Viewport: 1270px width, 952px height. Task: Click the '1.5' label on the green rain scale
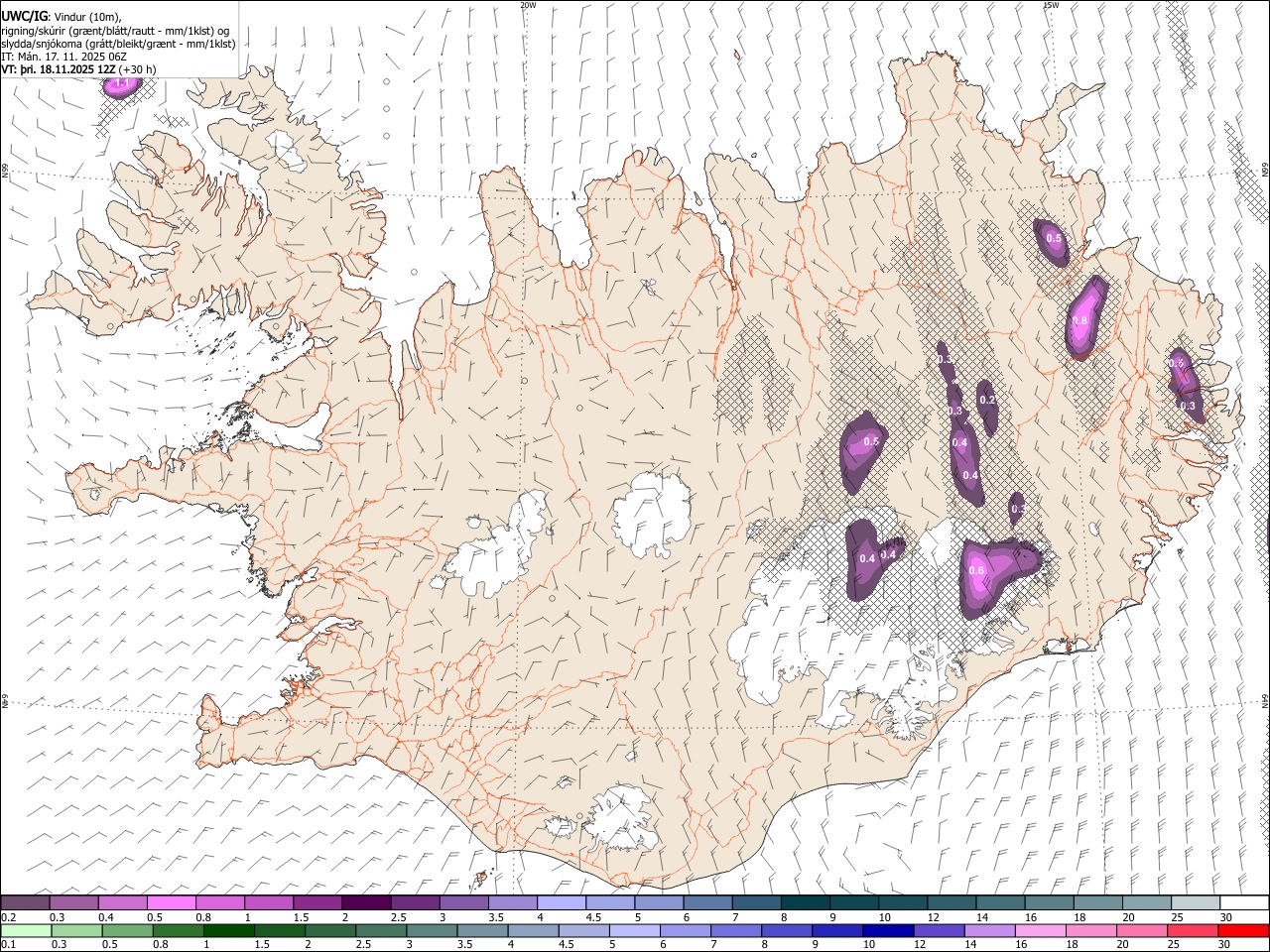click(262, 945)
